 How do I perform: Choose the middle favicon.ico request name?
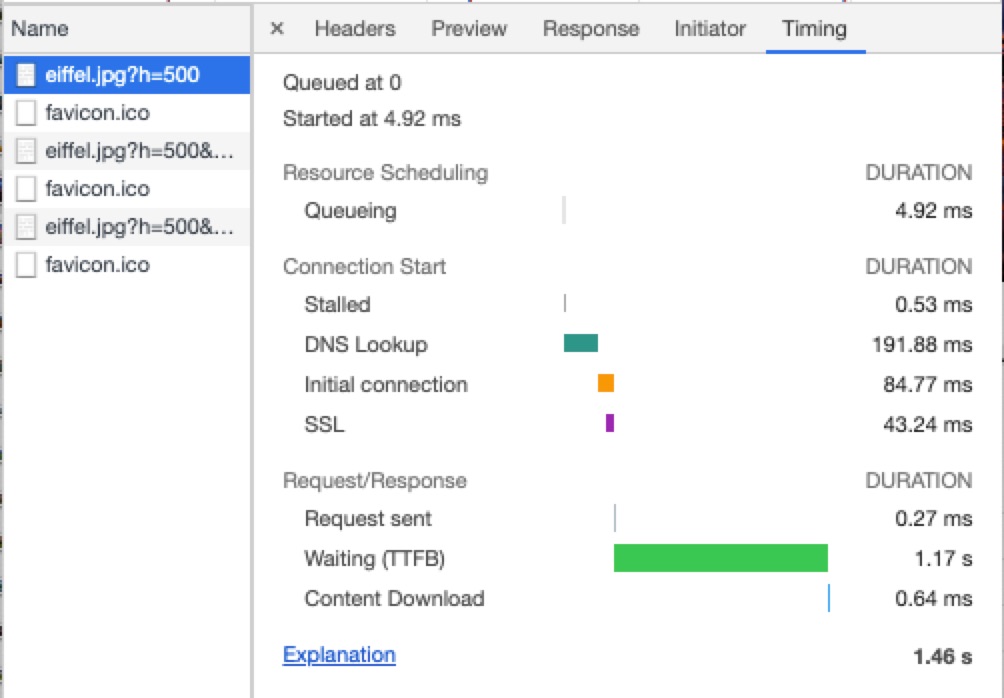97,189
